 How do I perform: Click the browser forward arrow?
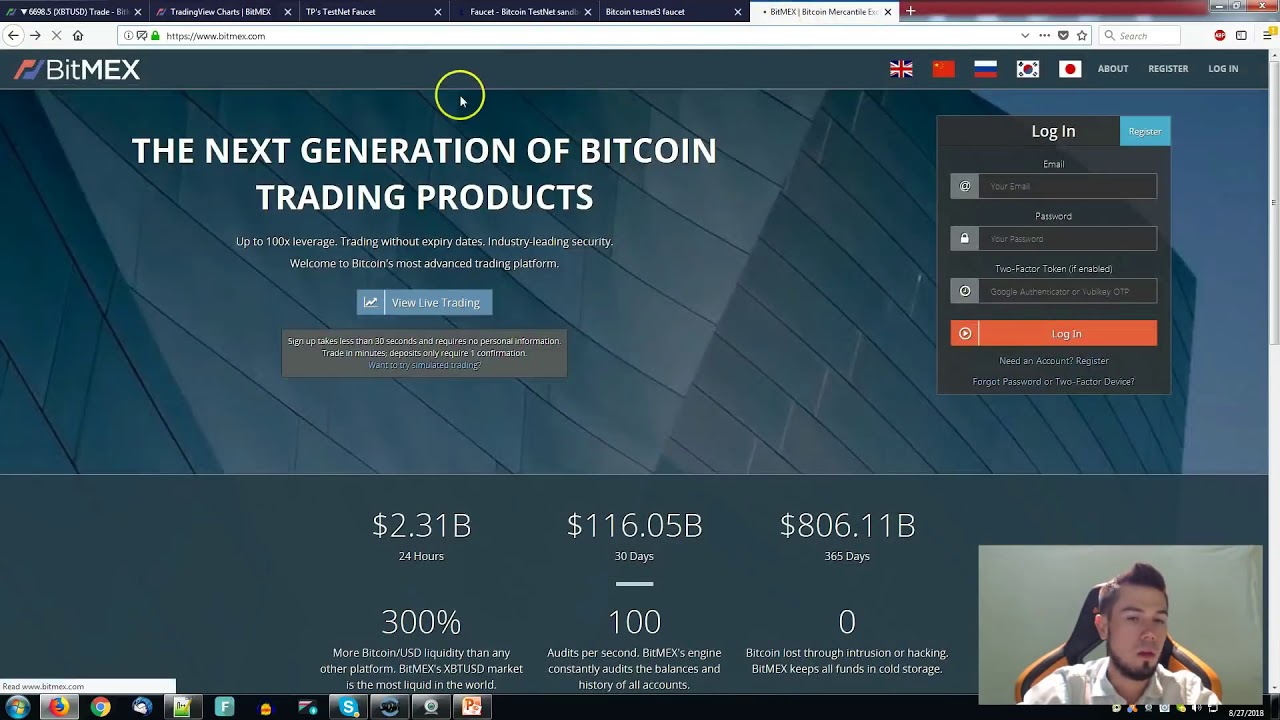pyautogui.click(x=35, y=36)
